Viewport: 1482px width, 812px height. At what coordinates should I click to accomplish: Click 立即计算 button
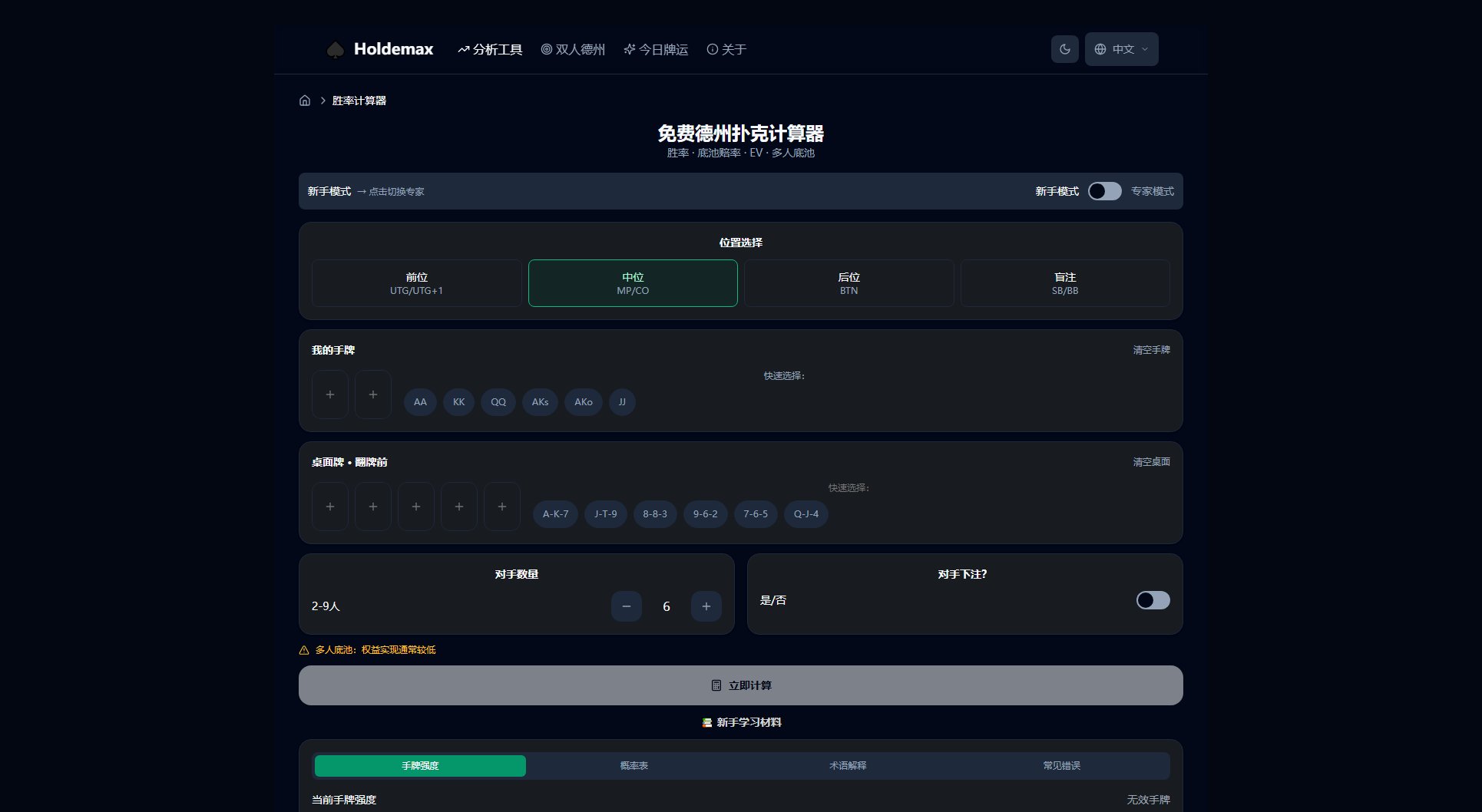click(x=741, y=685)
